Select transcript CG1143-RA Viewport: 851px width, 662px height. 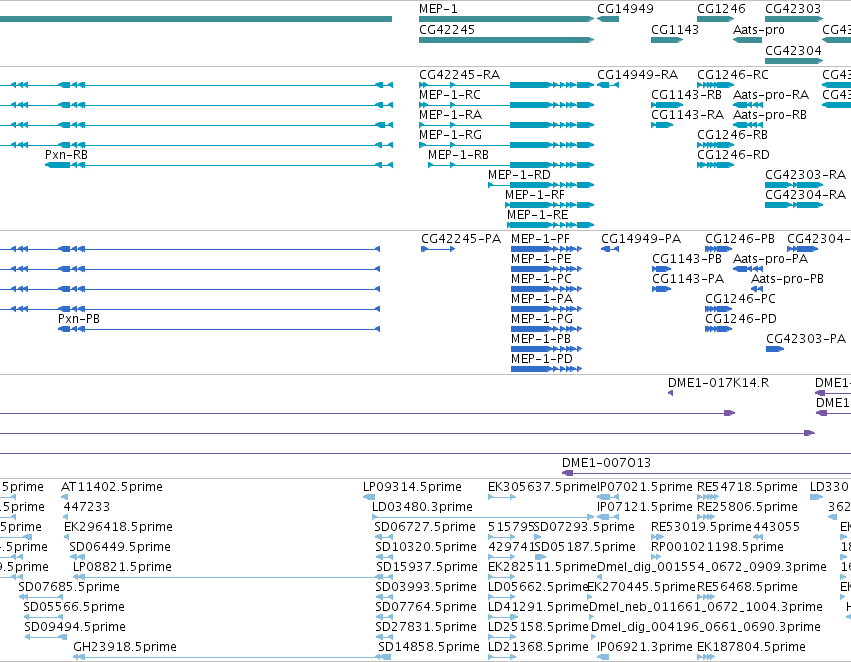(662, 125)
